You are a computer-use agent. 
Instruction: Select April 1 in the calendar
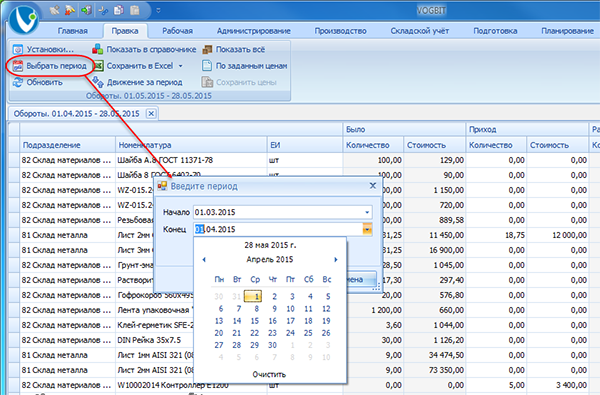point(253,296)
